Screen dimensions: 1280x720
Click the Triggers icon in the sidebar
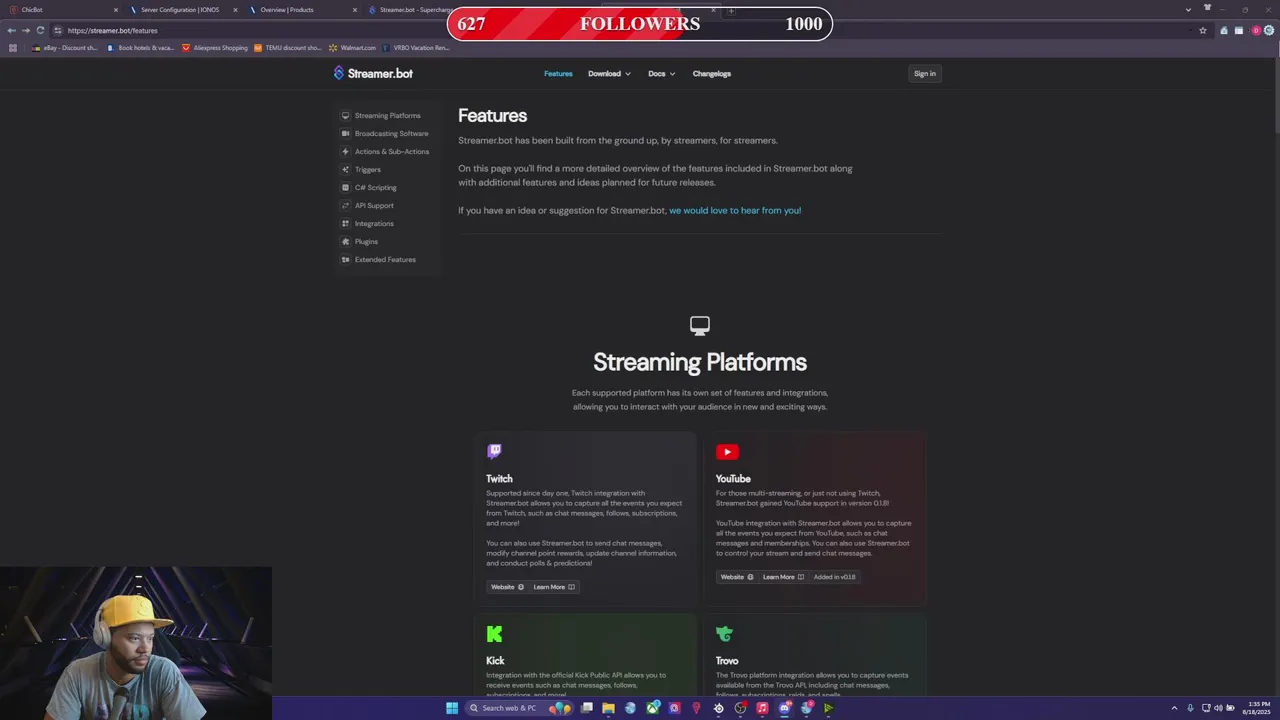tap(345, 169)
